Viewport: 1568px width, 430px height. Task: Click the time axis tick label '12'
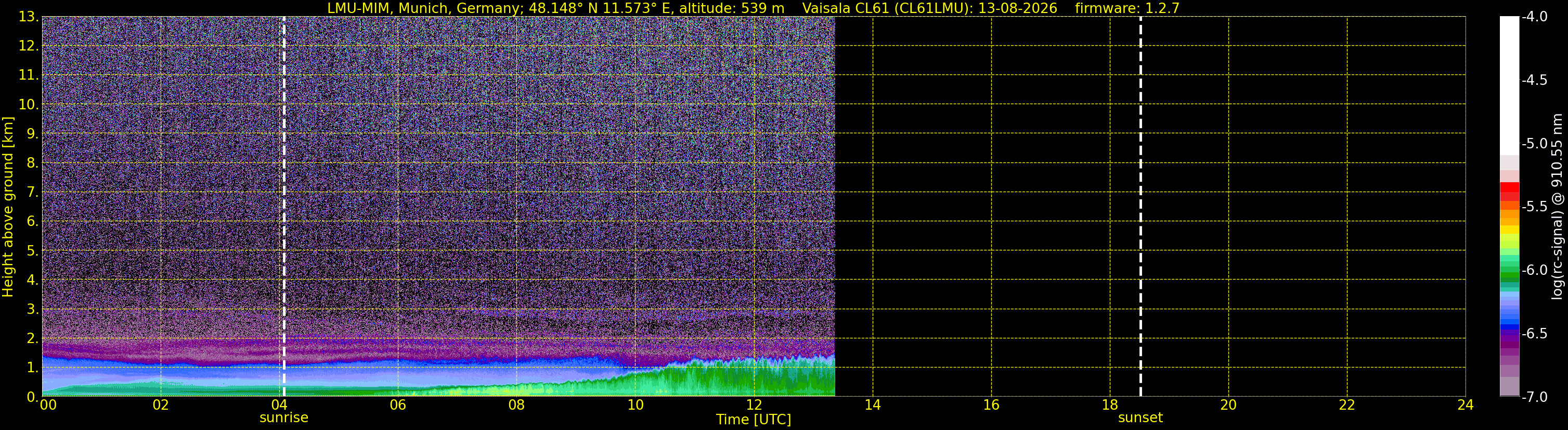pos(754,405)
